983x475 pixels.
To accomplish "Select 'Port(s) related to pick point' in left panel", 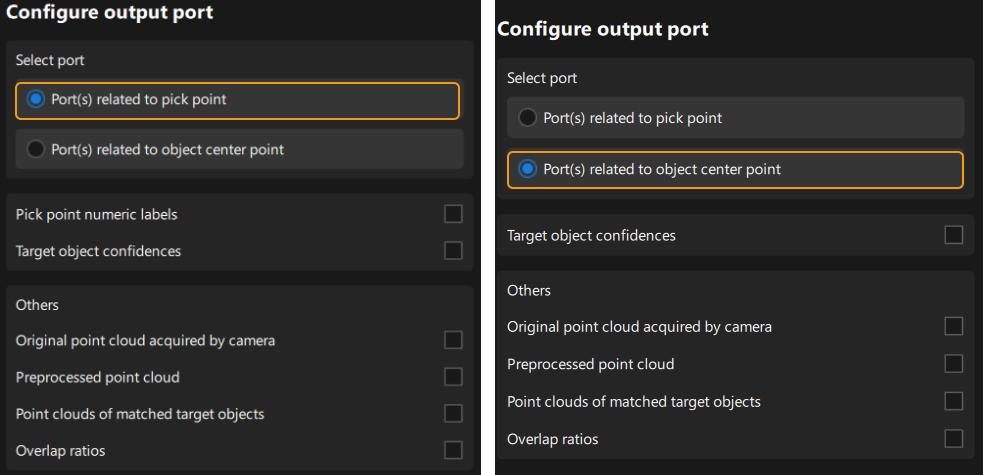I will coord(37,99).
